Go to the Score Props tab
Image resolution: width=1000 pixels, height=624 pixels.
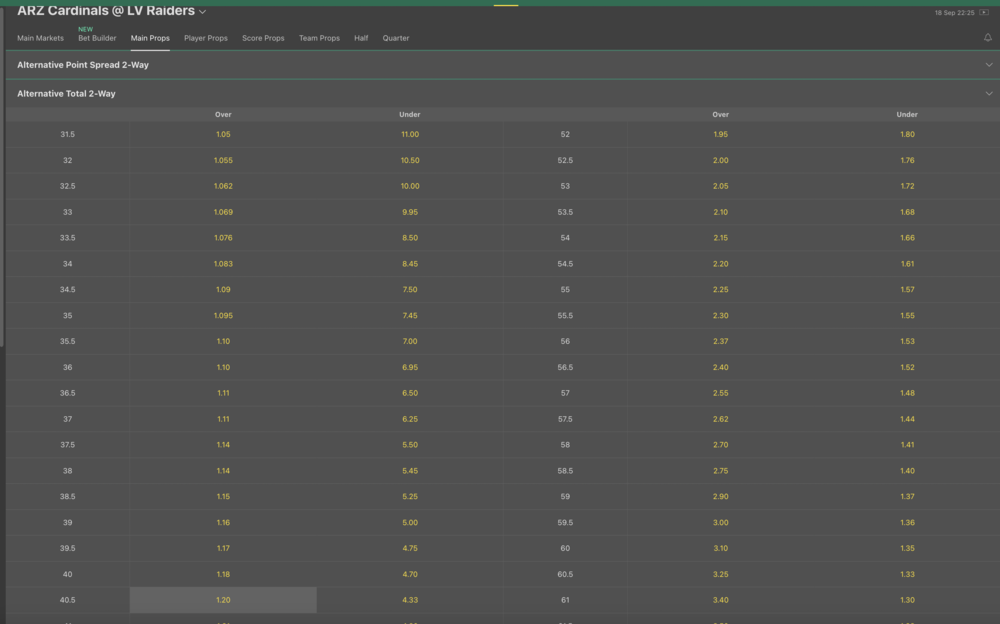(x=263, y=38)
